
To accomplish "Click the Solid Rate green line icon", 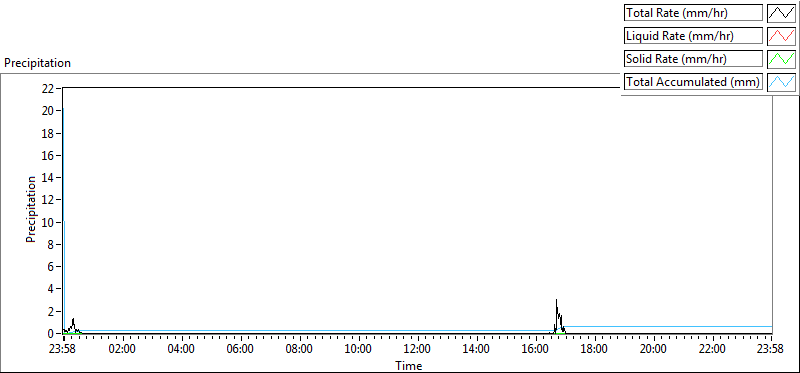I will click(781, 59).
